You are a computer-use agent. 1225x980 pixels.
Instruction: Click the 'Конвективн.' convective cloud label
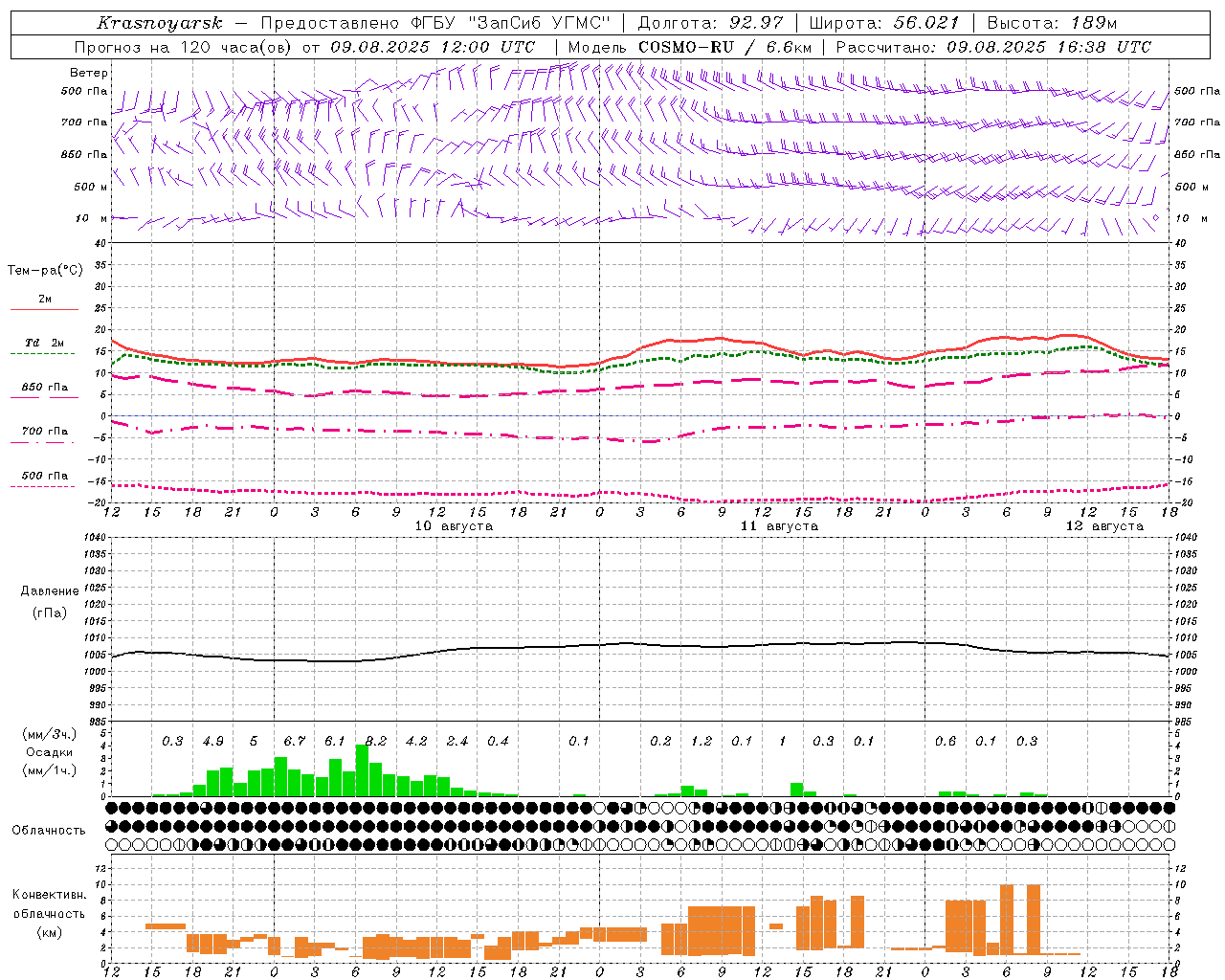point(50,895)
